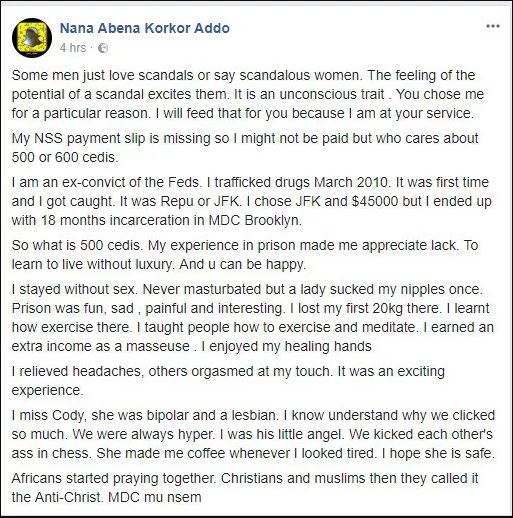Click the text 'MDC Brooklyn' in the post
The width and height of the screenshot is (513, 518).
(255, 220)
